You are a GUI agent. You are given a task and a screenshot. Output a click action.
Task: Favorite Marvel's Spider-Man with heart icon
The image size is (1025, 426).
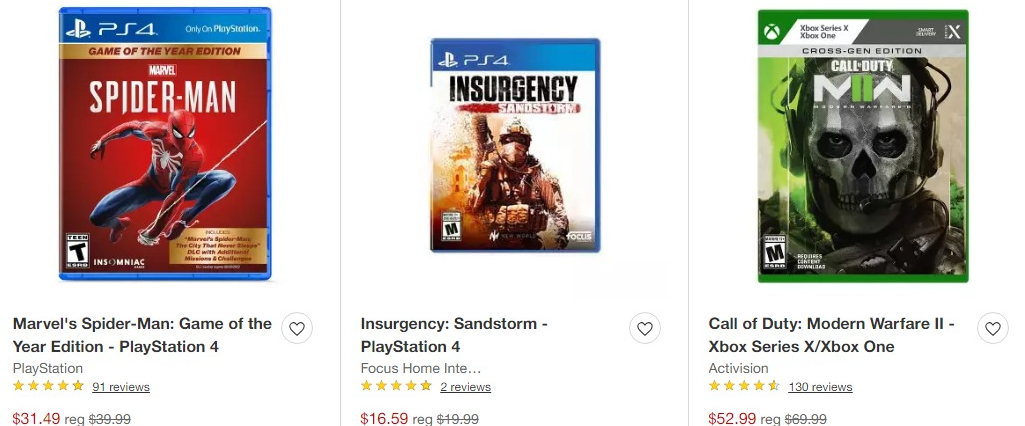click(x=294, y=328)
